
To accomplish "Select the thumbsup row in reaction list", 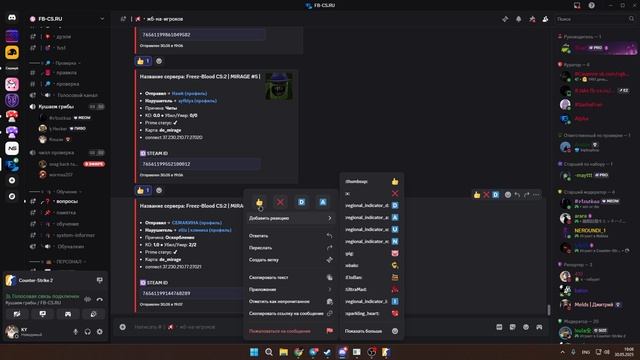I will pyautogui.click(x=372, y=181).
